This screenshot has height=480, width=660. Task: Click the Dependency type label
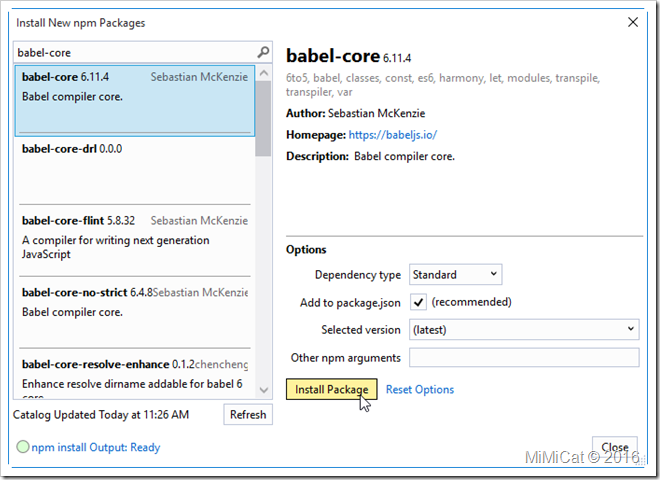coord(358,275)
